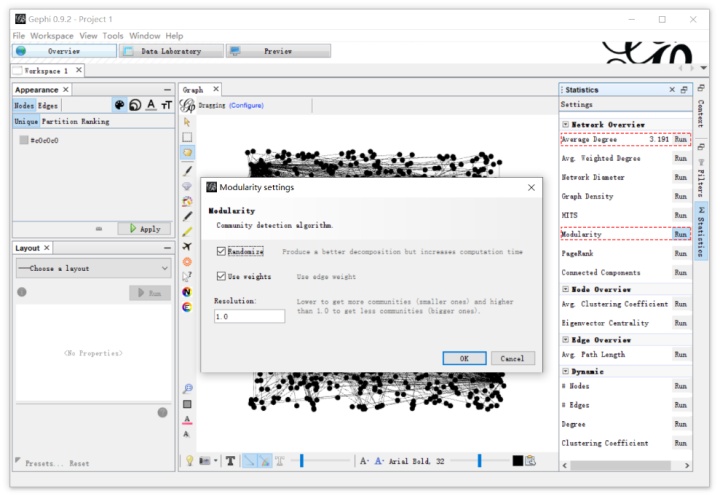The width and height of the screenshot is (720, 499).
Task: Select the edit node attributes tool
Action: [x=187, y=277]
